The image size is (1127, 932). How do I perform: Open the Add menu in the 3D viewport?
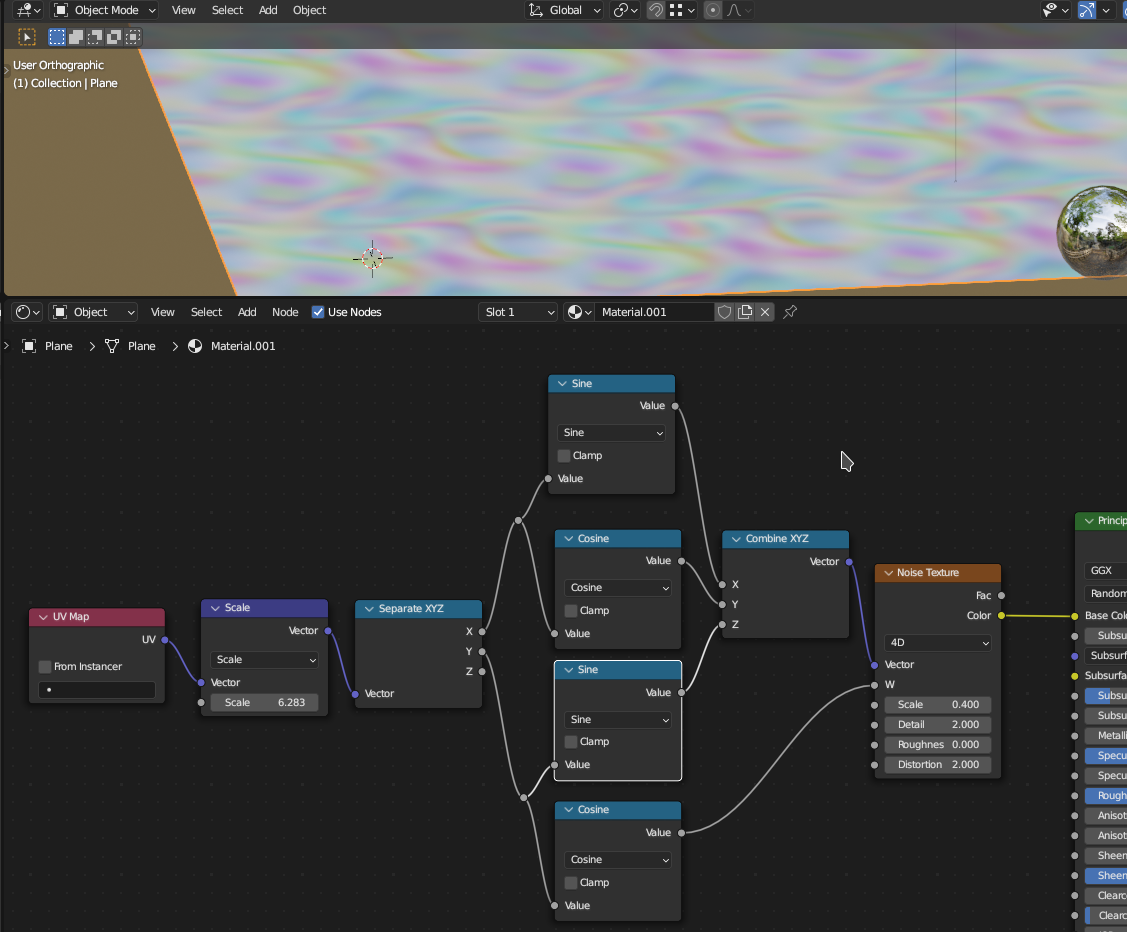268,10
